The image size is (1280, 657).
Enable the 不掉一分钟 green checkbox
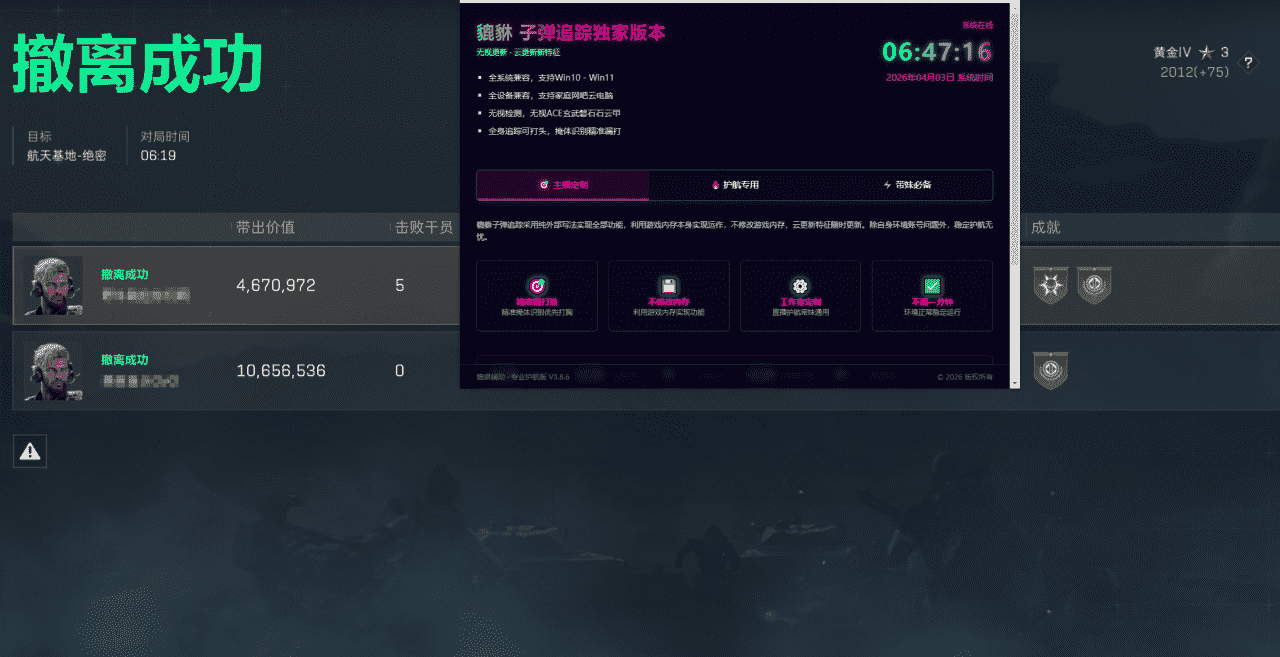click(x=932, y=284)
